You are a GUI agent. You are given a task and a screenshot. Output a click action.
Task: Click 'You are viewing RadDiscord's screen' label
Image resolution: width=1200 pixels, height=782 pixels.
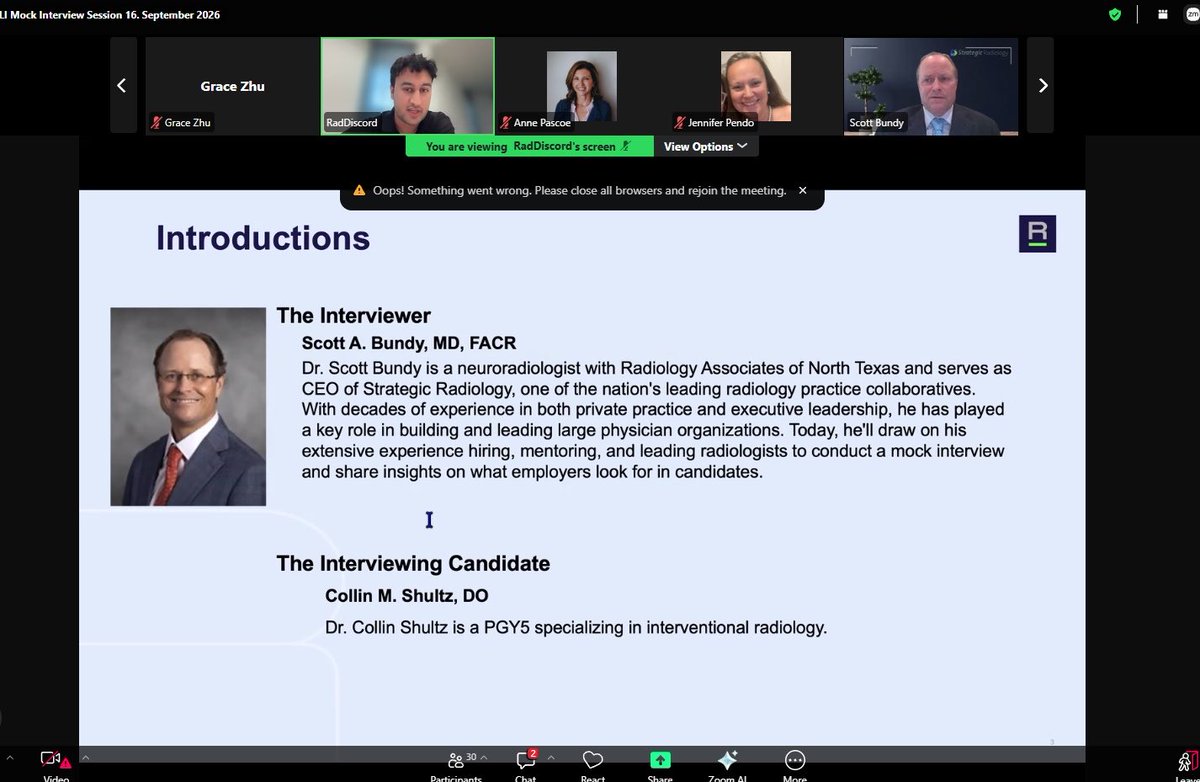pyautogui.click(x=521, y=146)
